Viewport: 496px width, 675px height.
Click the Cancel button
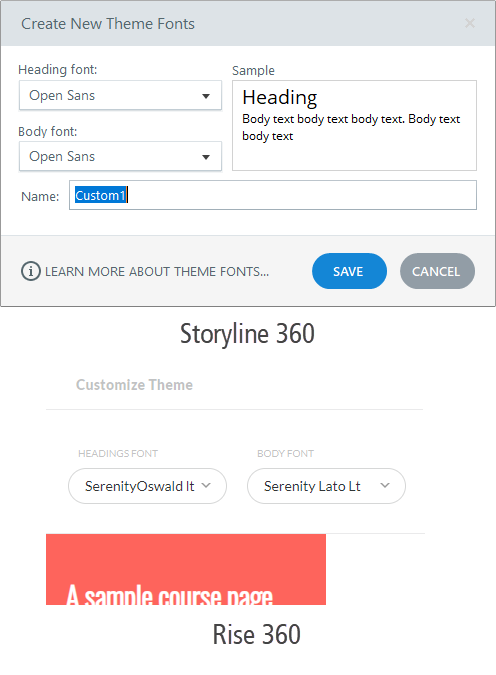point(437,271)
